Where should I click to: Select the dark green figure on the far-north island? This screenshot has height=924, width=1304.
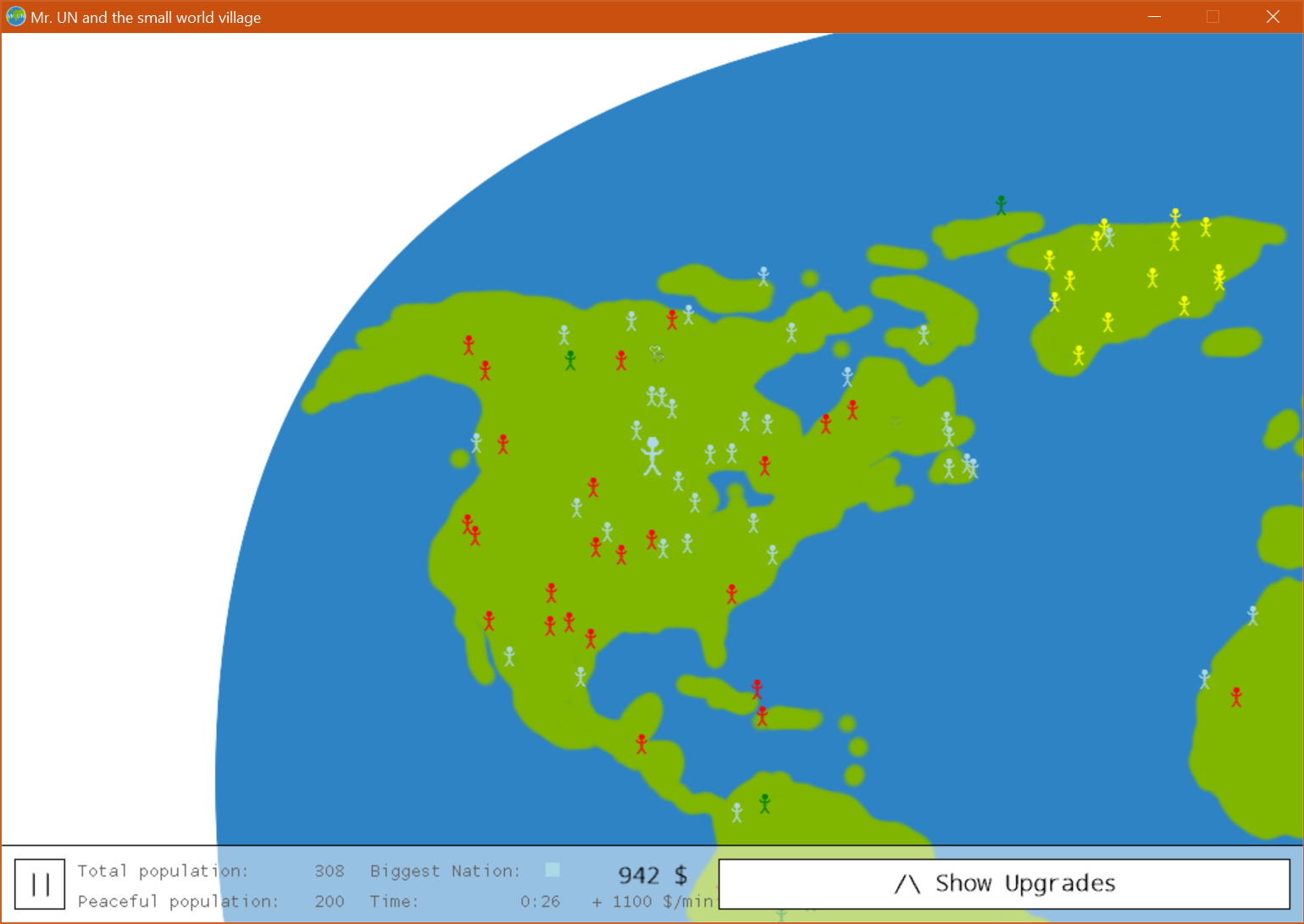pos(1001,205)
